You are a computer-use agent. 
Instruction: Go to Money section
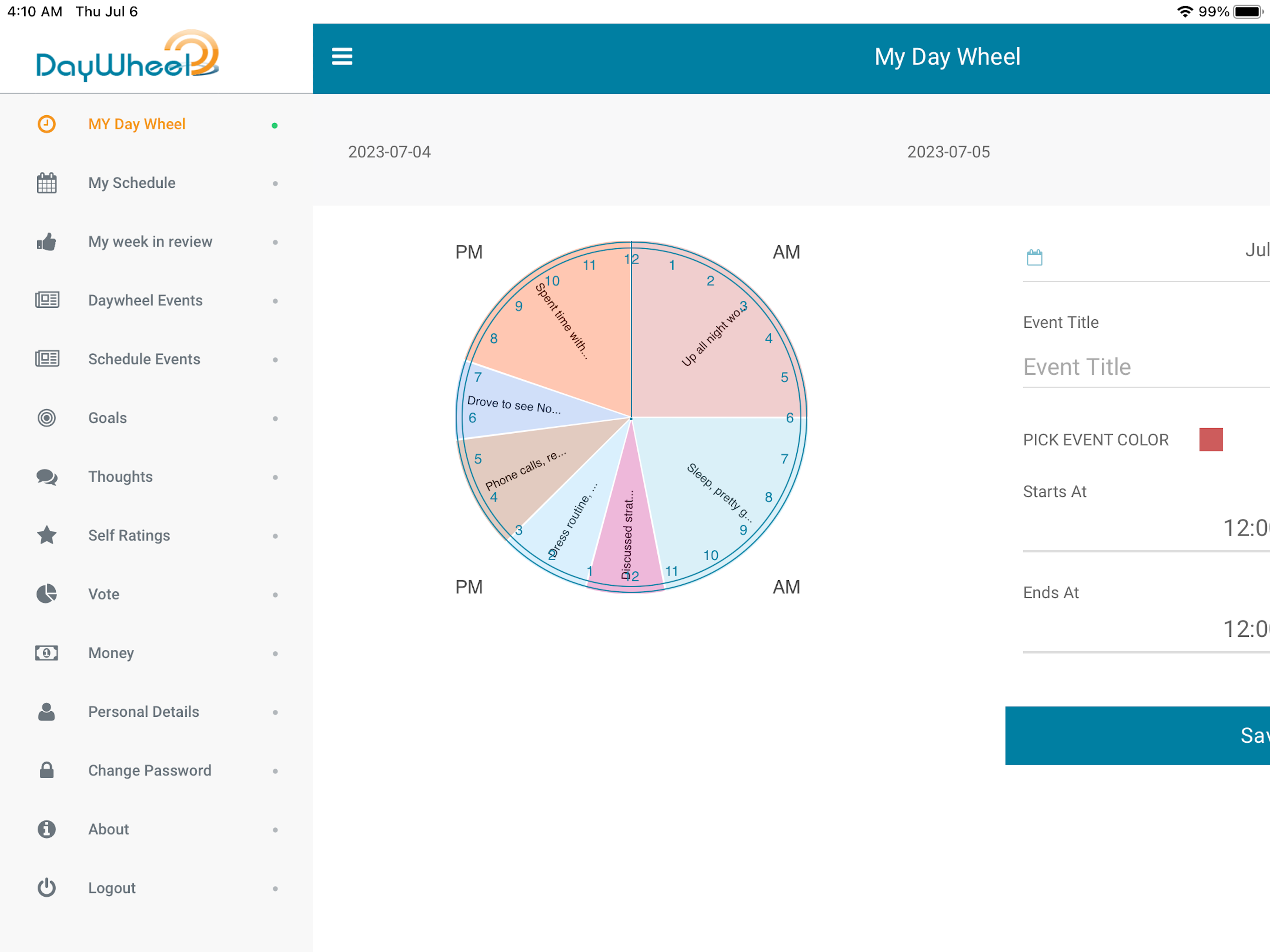point(111,653)
